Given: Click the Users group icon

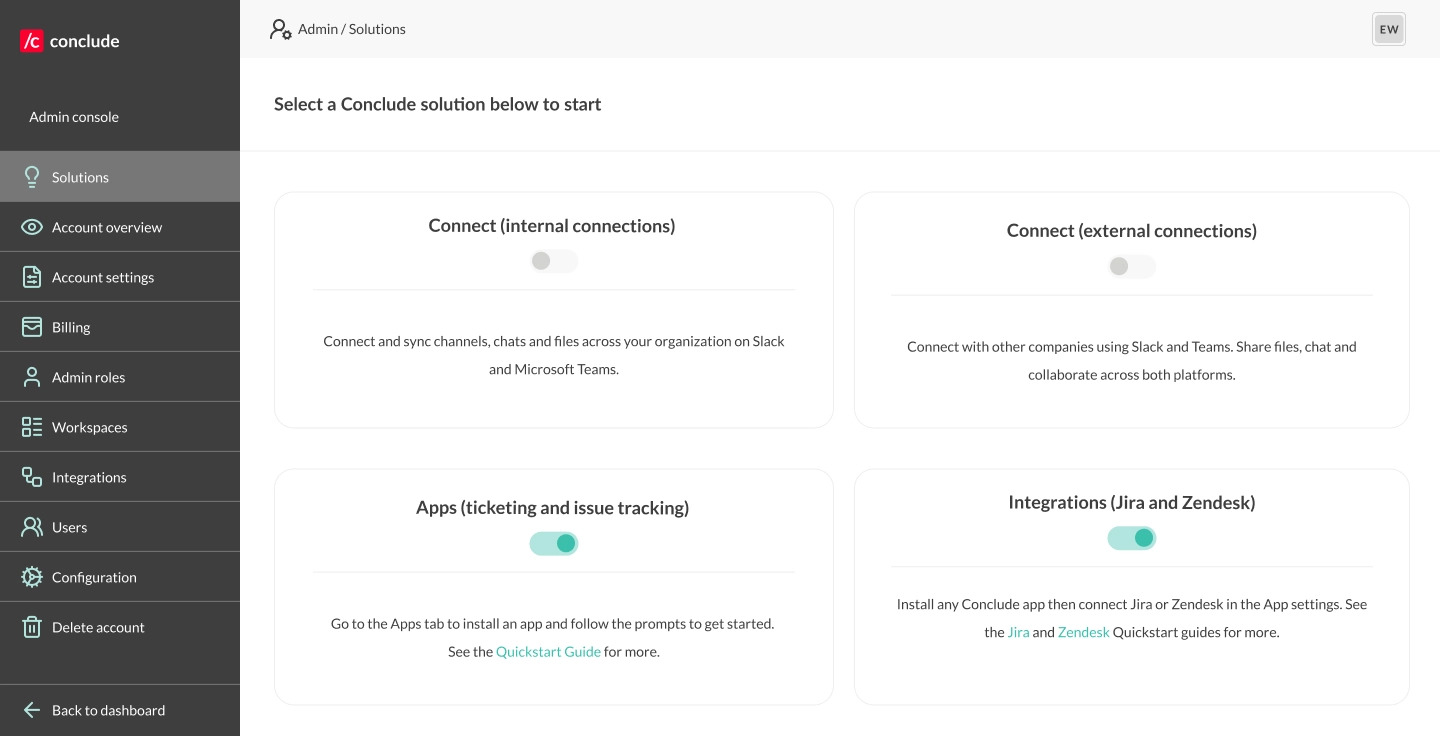Looking at the screenshot, I should point(31,526).
